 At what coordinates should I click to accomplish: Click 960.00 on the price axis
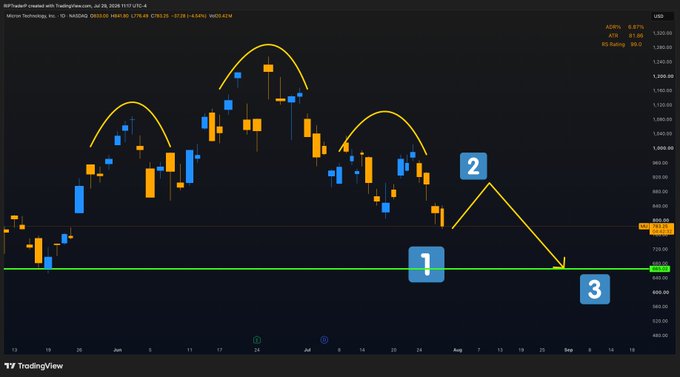point(660,163)
